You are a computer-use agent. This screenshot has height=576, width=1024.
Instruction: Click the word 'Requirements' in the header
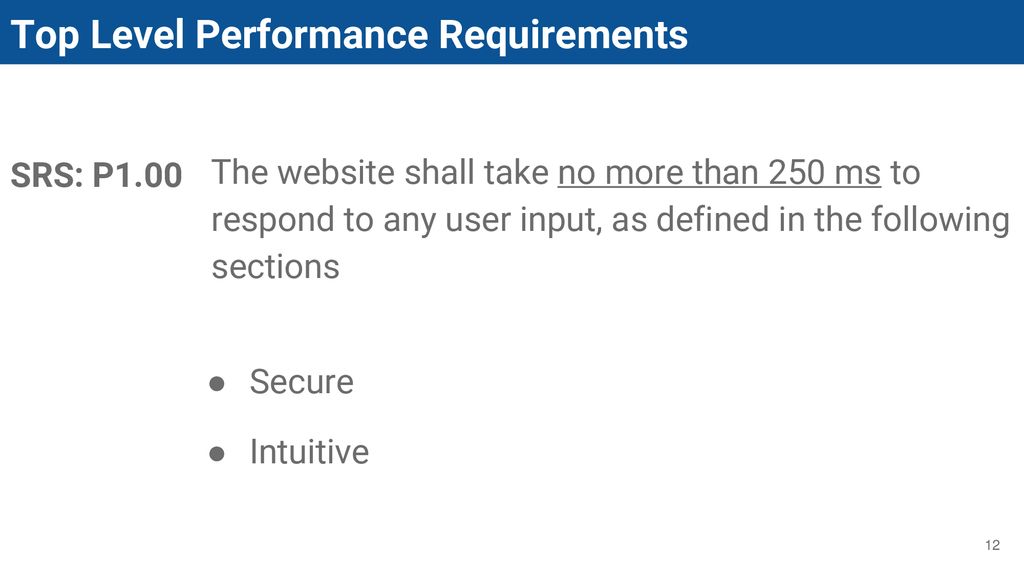click(563, 35)
